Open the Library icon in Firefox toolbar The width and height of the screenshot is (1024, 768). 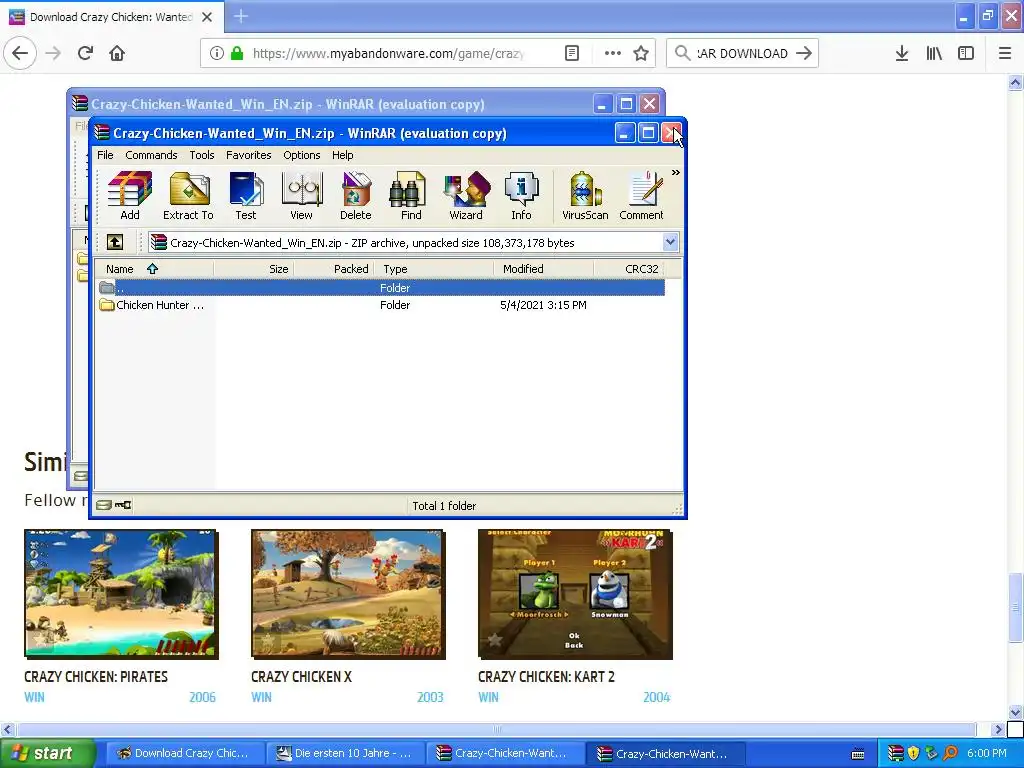tap(934, 54)
